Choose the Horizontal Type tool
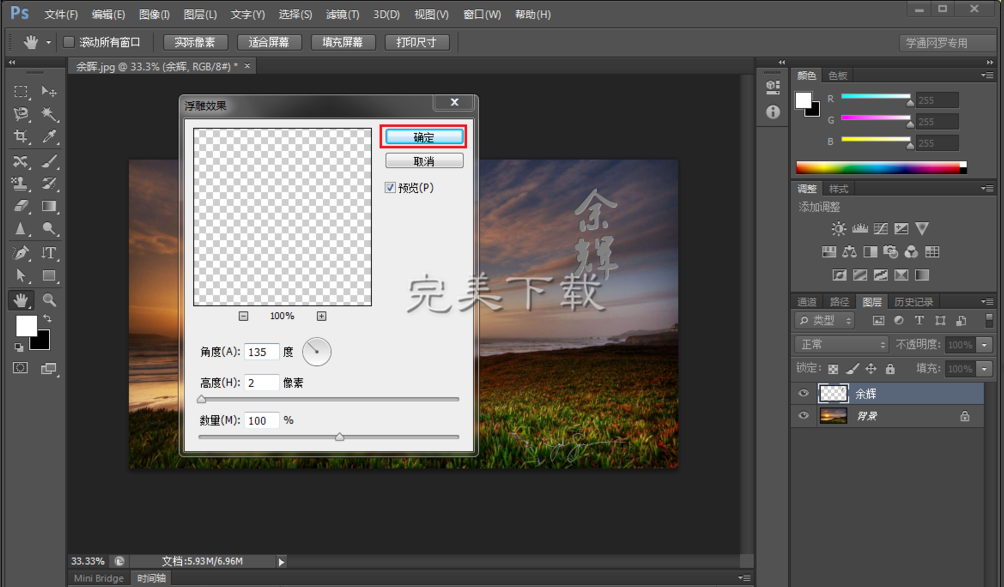Viewport: 1004px width, 587px height. 49,253
